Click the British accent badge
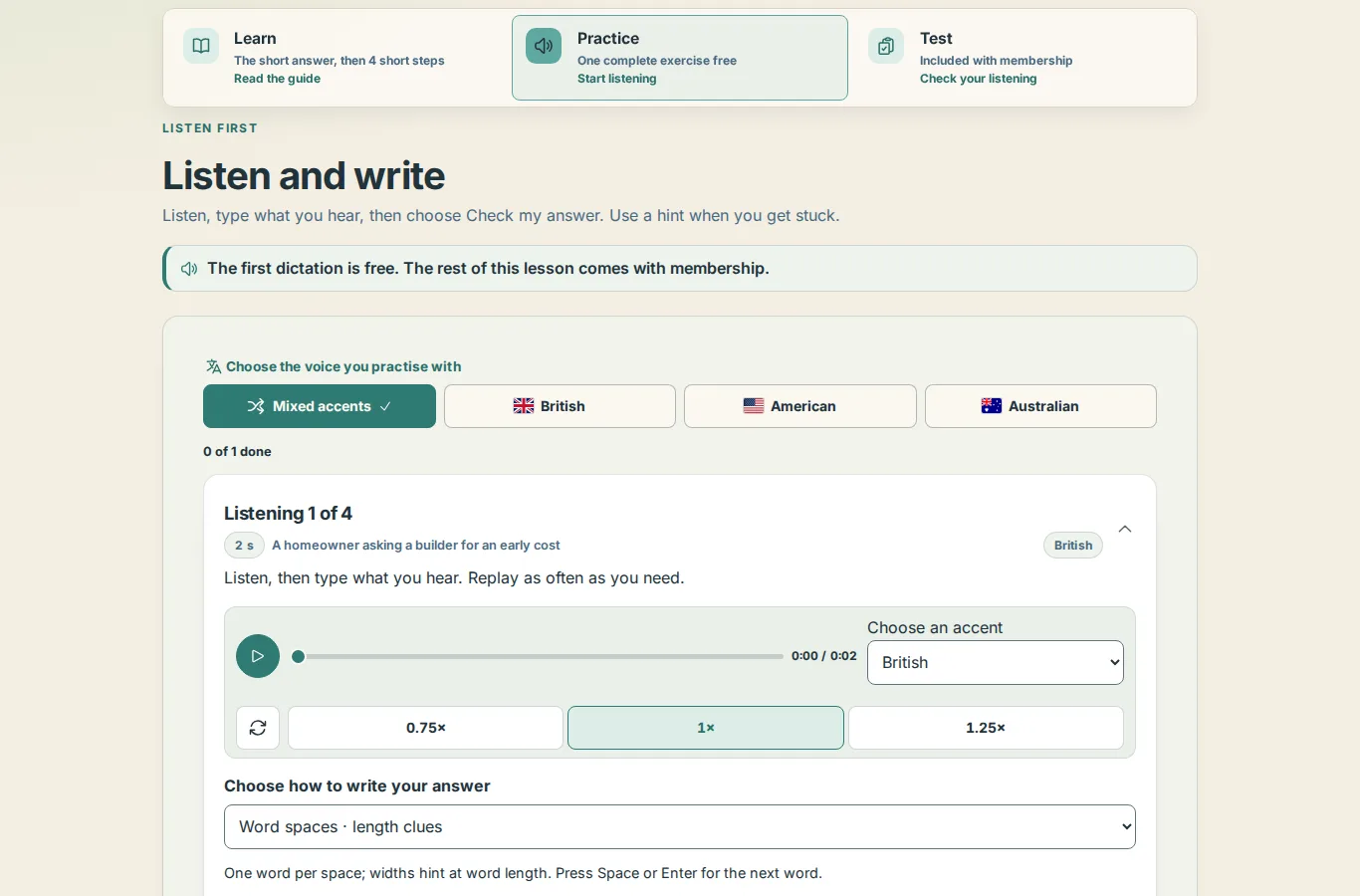The image size is (1360, 896). [1073, 546]
